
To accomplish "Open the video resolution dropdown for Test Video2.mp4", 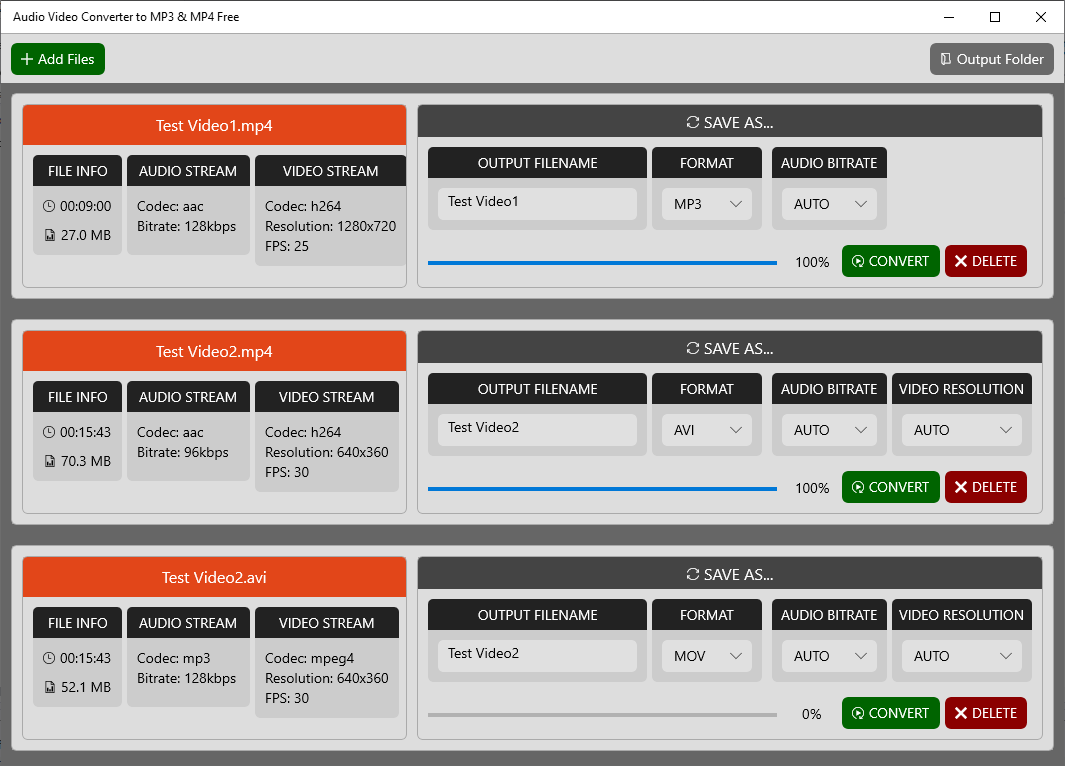I will click(x=962, y=430).
